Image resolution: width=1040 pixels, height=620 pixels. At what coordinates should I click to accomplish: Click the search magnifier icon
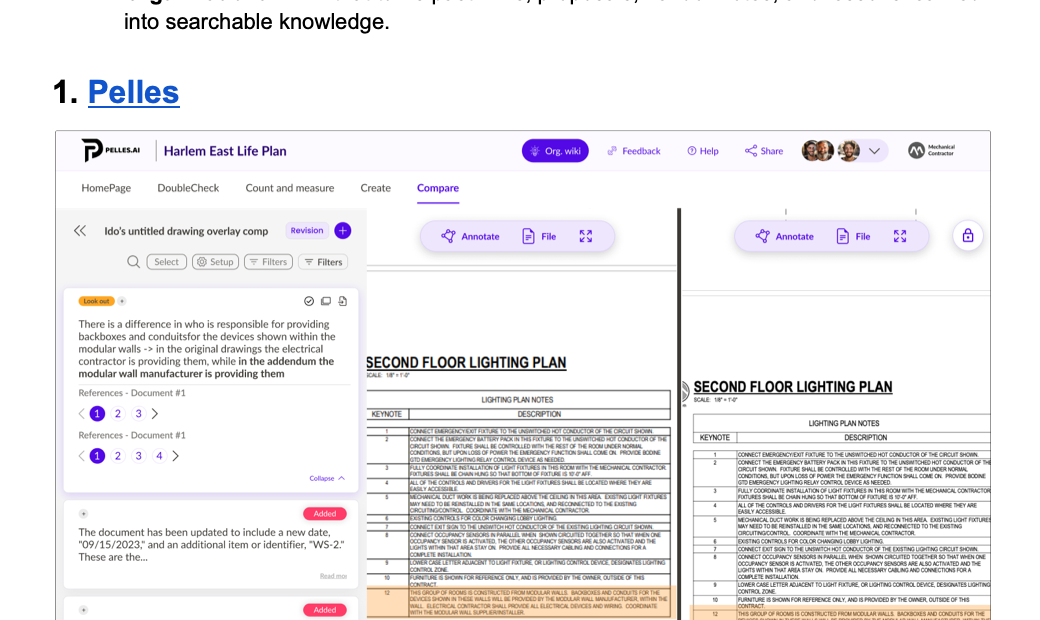point(133,262)
